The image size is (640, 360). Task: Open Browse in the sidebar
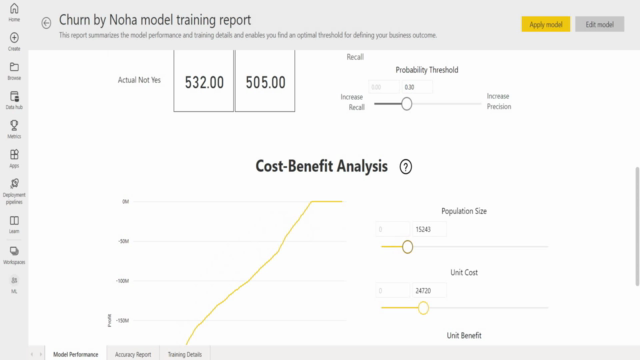(x=14, y=71)
